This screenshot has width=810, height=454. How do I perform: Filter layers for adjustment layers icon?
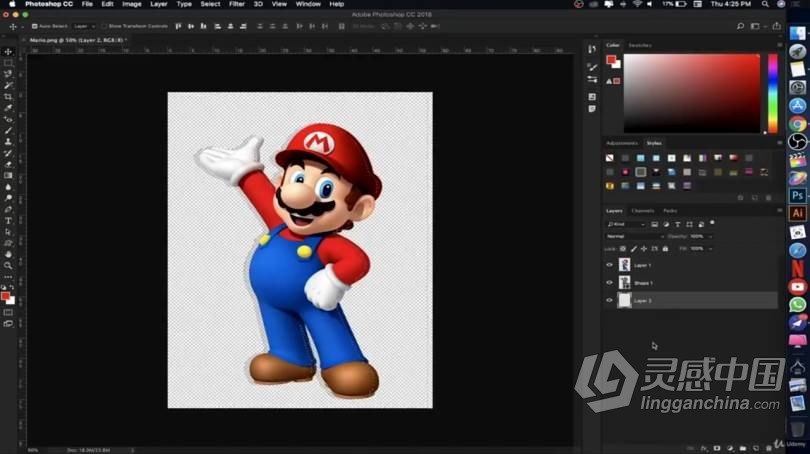pyautogui.click(x=666, y=224)
